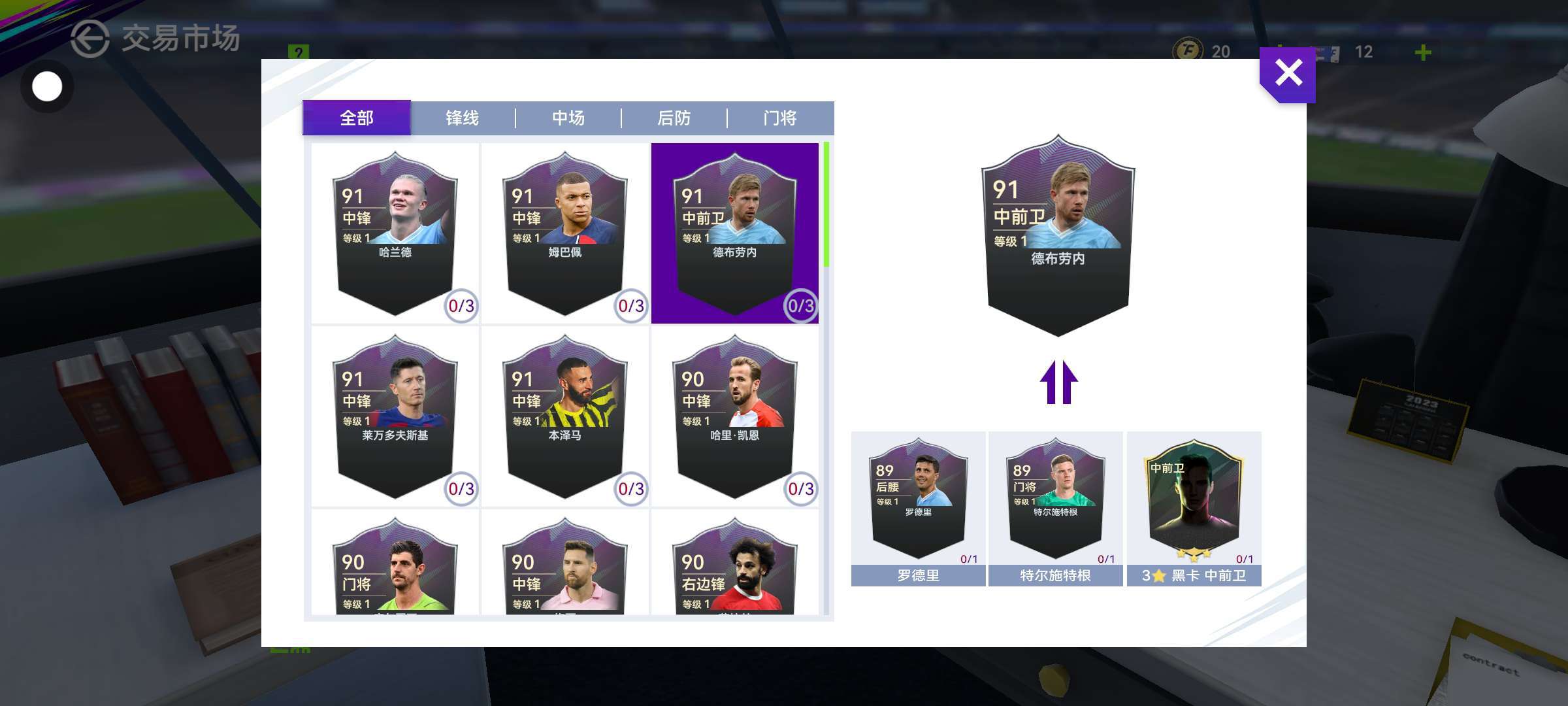Tap the white floating circle button
This screenshot has width=1568, height=706.
click(47, 86)
